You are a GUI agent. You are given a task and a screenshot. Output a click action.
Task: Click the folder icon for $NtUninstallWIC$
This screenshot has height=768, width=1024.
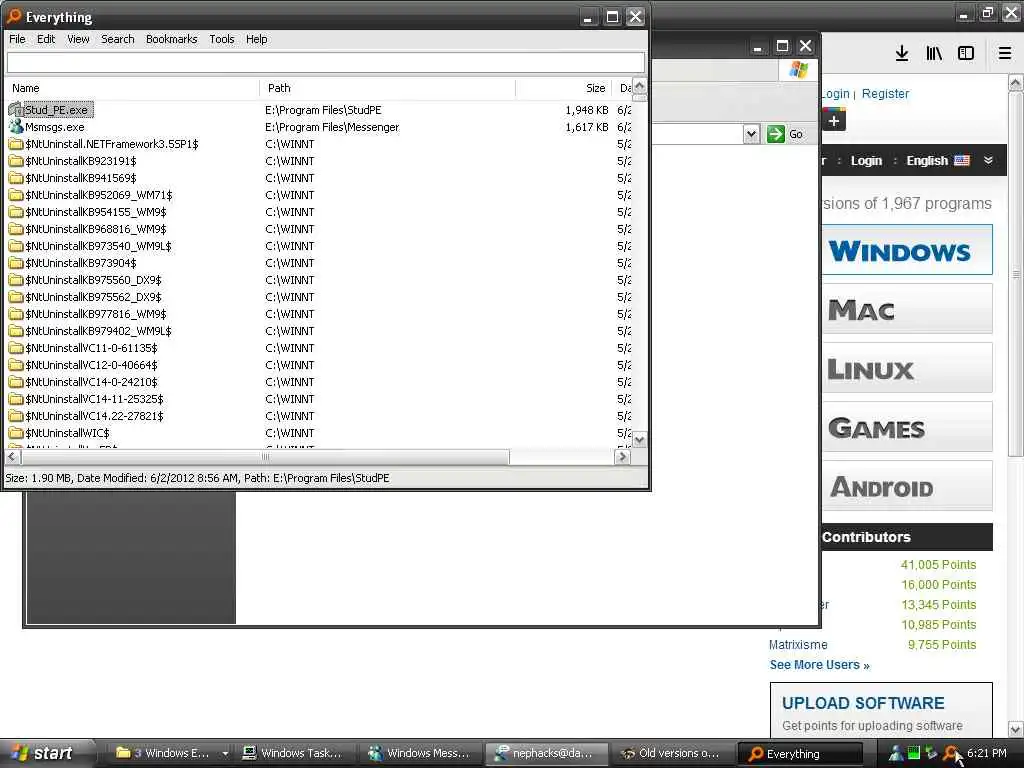pos(16,432)
